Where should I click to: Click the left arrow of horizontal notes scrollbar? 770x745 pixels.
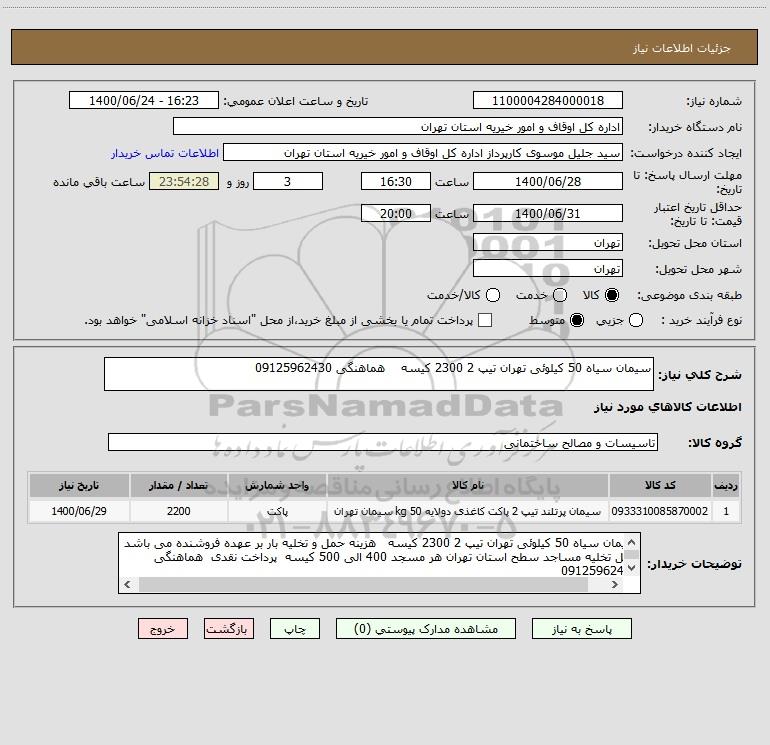(127, 584)
